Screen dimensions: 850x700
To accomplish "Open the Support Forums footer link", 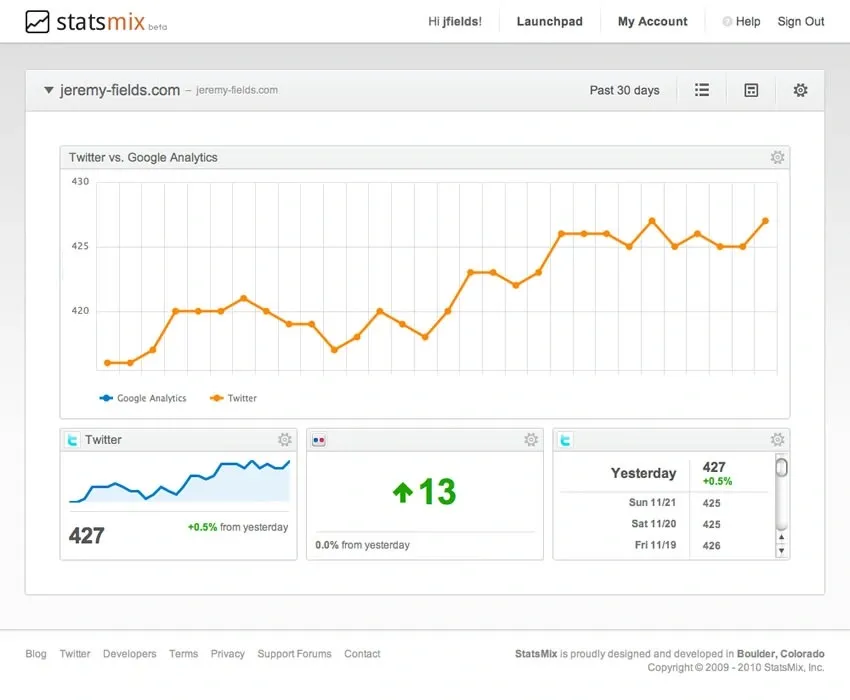I will tap(294, 654).
